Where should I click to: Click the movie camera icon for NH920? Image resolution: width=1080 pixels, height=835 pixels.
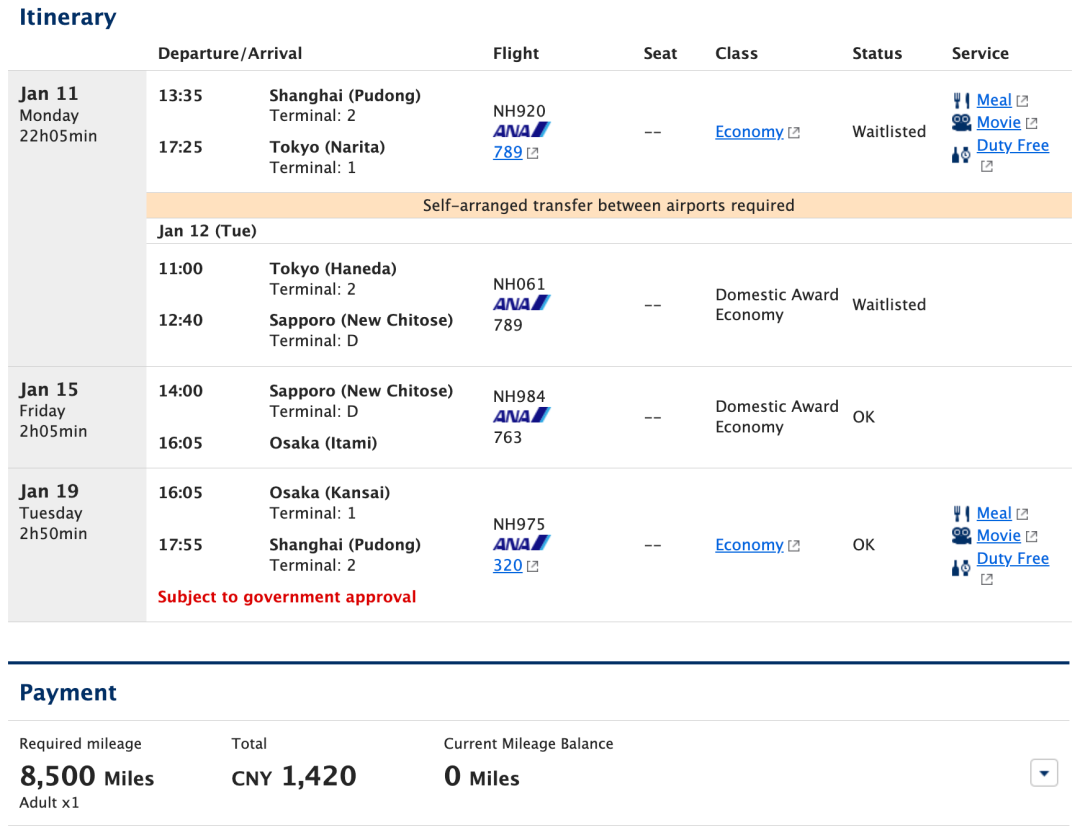pyautogui.click(x=962, y=123)
